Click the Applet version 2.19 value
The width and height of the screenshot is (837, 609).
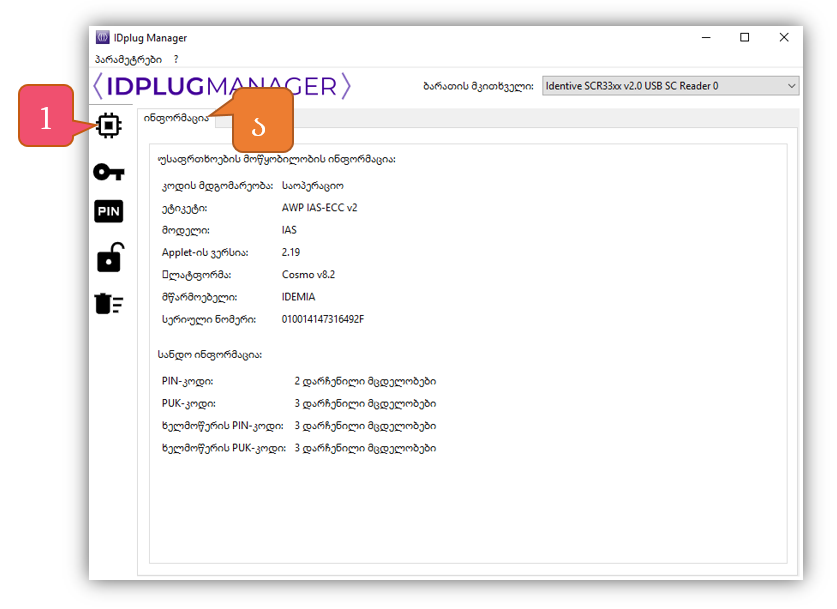pos(291,252)
